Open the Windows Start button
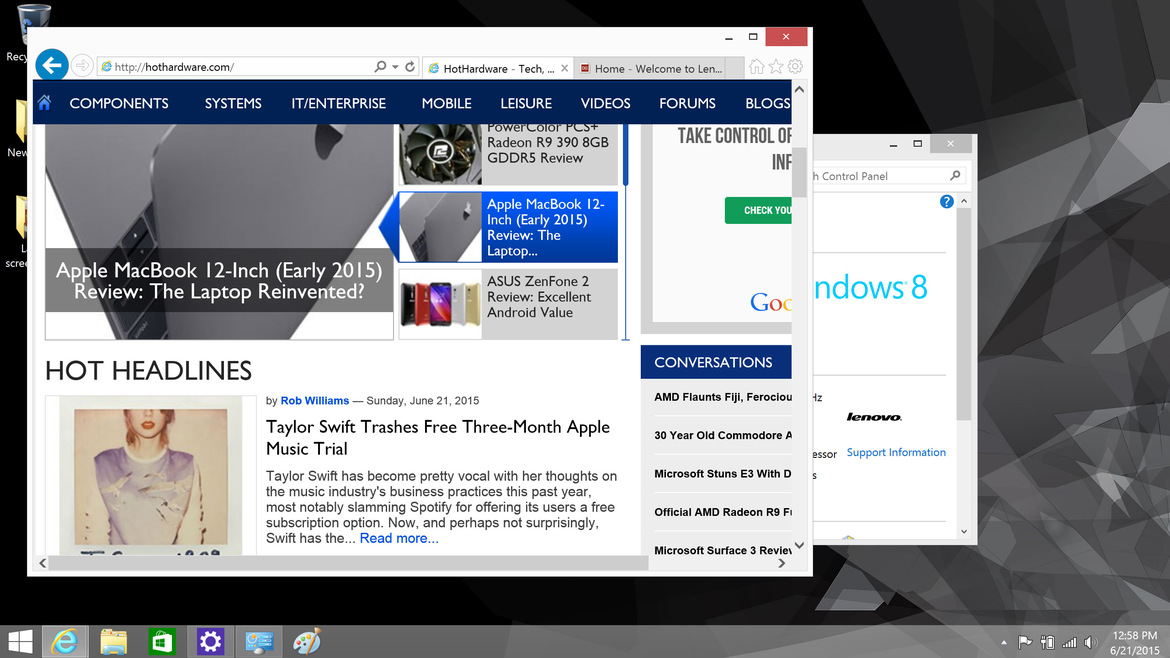1170x658 pixels. [20, 642]
